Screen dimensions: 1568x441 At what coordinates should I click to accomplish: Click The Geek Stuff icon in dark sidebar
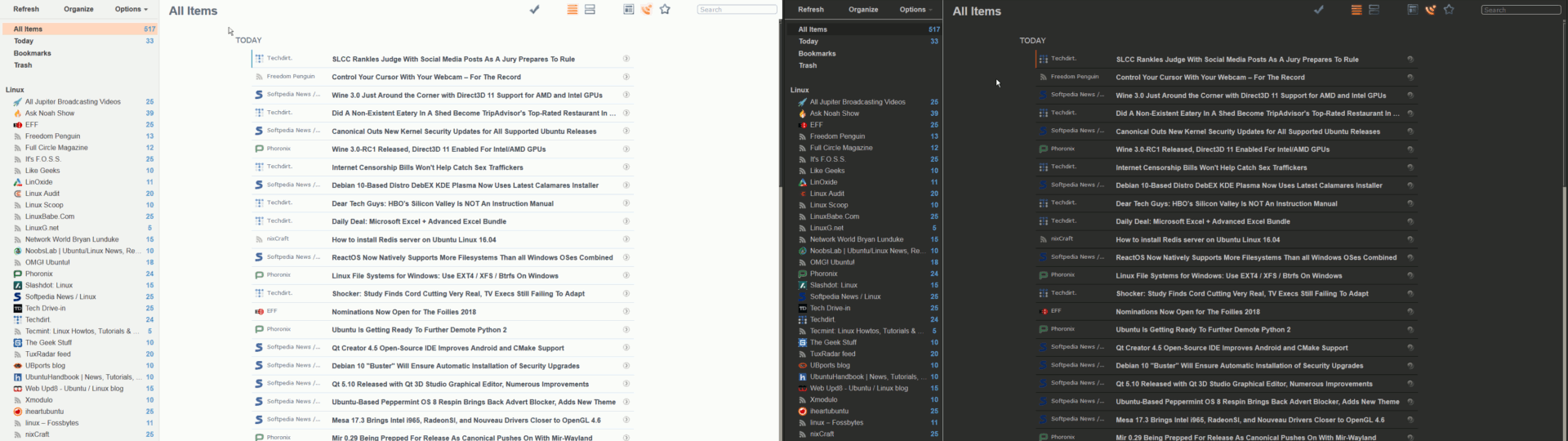point(803,343)
